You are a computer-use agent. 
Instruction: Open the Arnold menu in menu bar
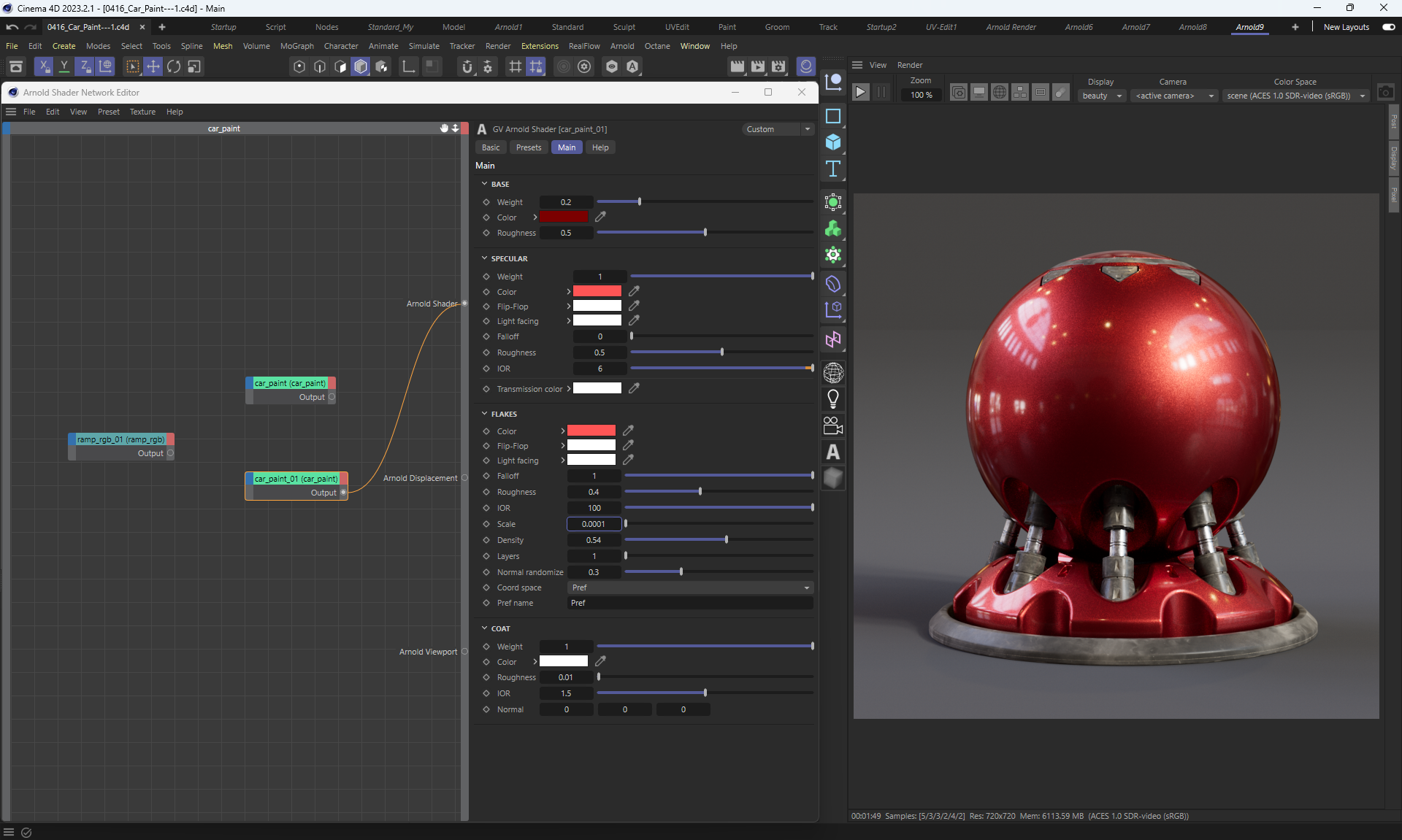pyautogui.click(x=621, y=46)
